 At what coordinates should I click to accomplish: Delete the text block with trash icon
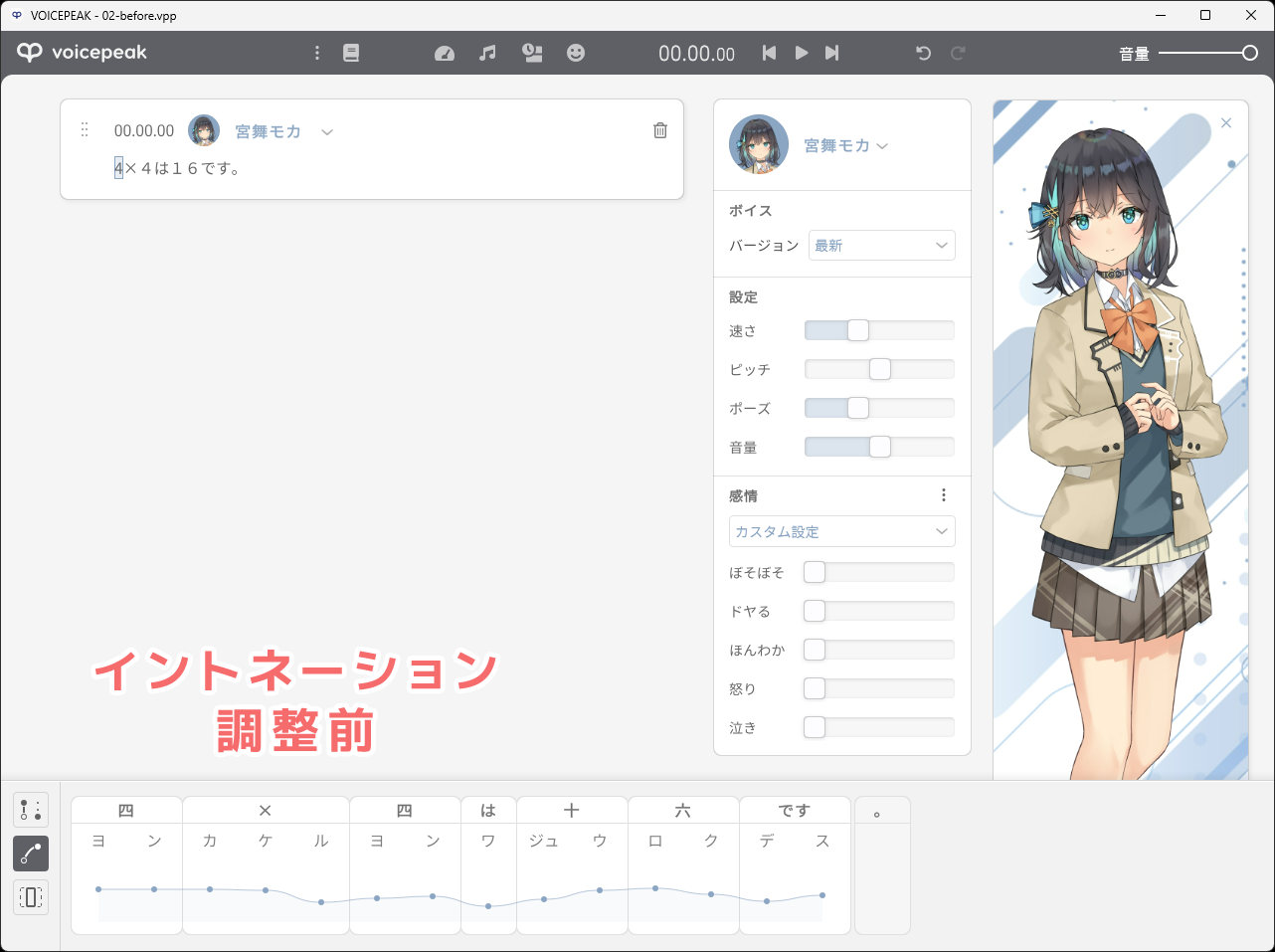point(660,130)
